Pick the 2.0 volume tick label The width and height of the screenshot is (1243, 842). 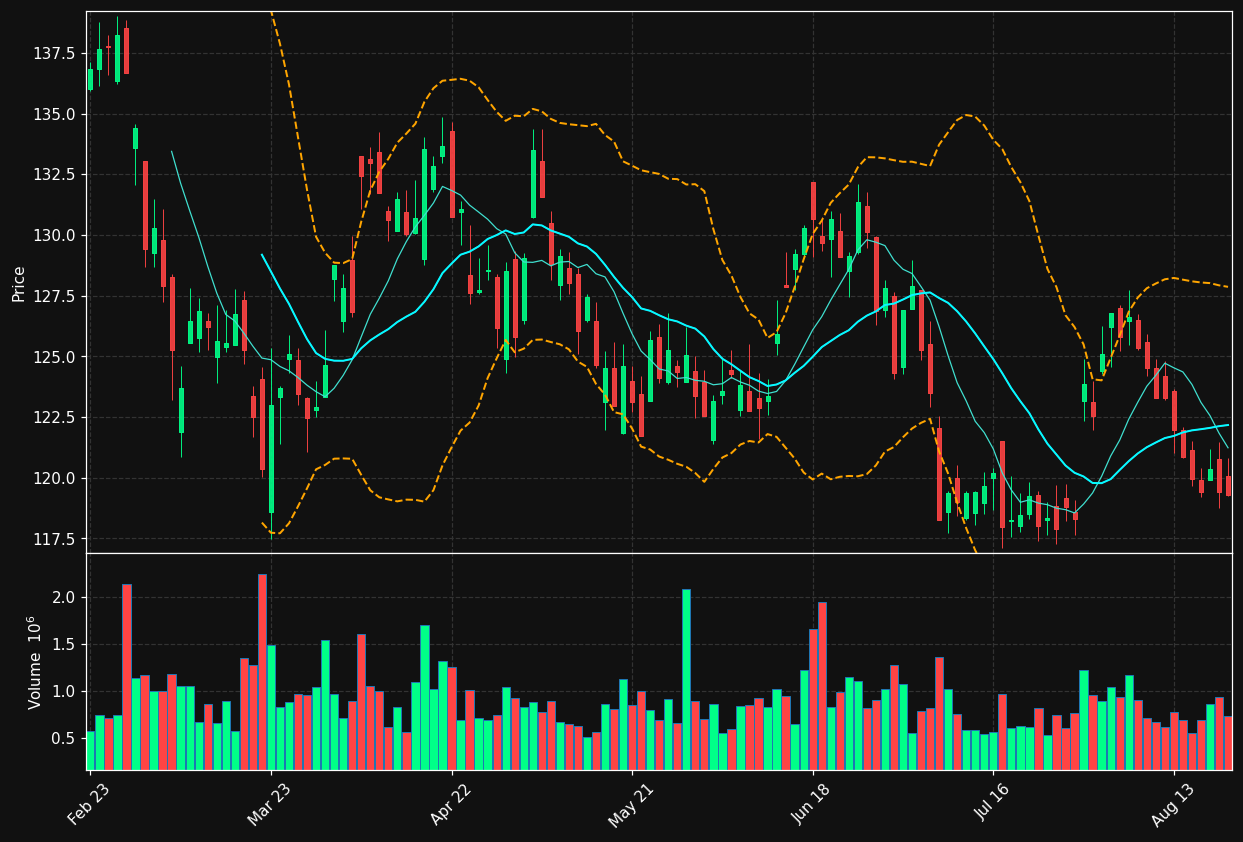[64, 597]
